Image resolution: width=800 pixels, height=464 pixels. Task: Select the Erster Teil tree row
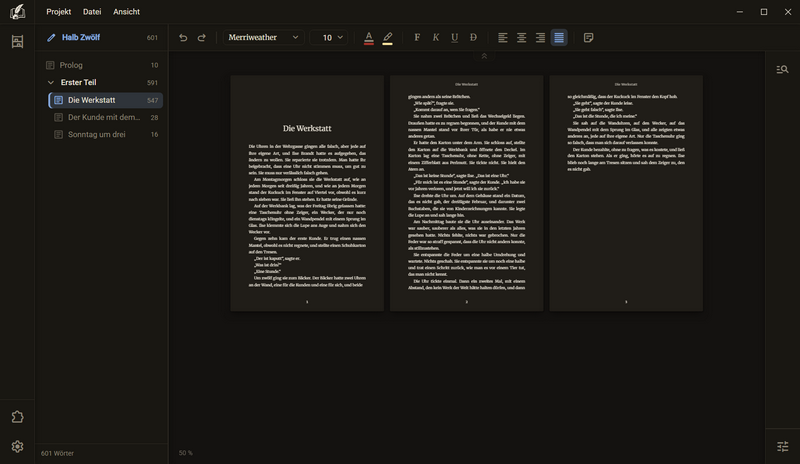click(x=102, y=82)
